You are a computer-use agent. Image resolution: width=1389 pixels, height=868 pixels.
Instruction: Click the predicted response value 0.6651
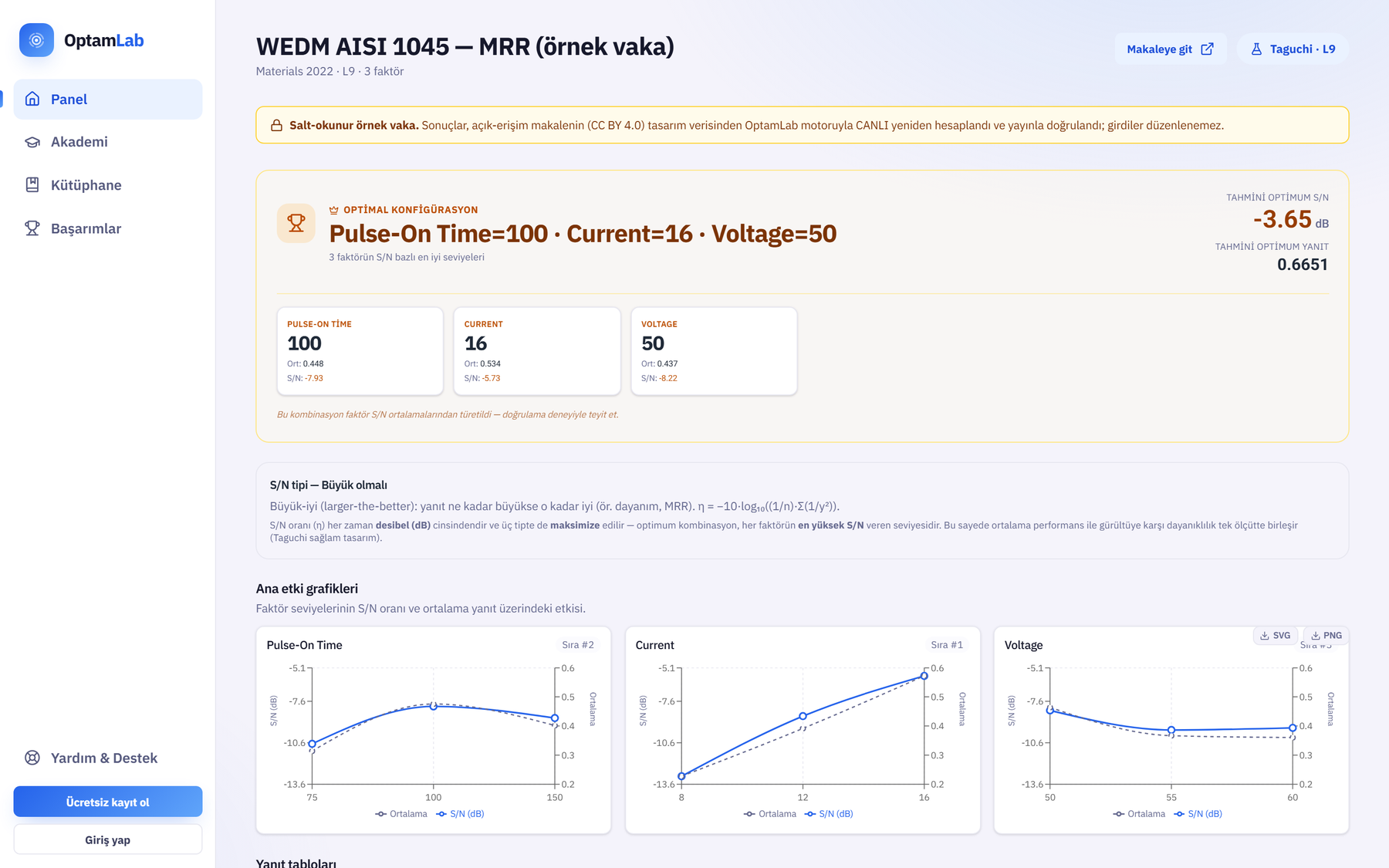(1303, 265)
